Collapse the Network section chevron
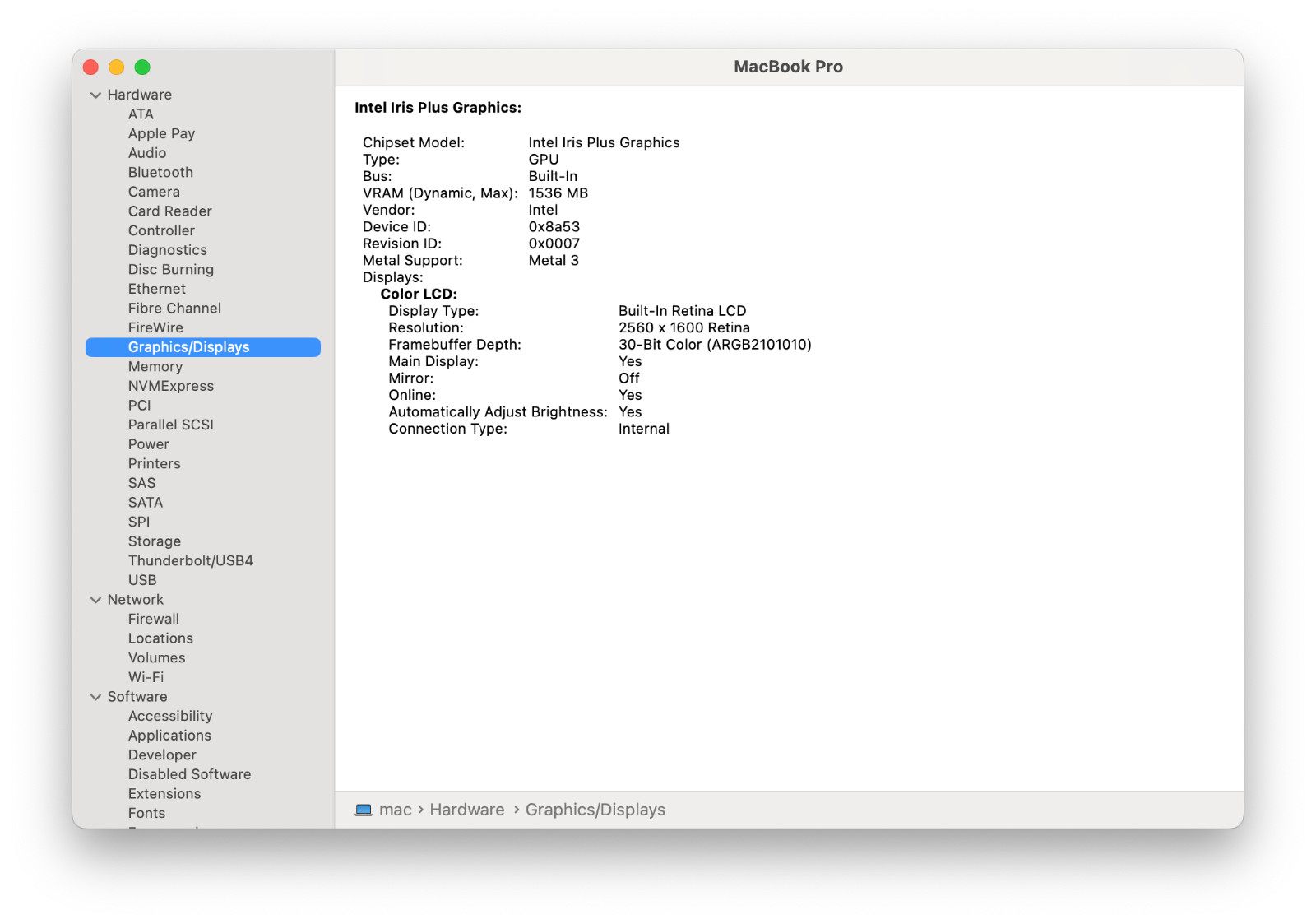1316x924 pixels. tap(96, 601)
